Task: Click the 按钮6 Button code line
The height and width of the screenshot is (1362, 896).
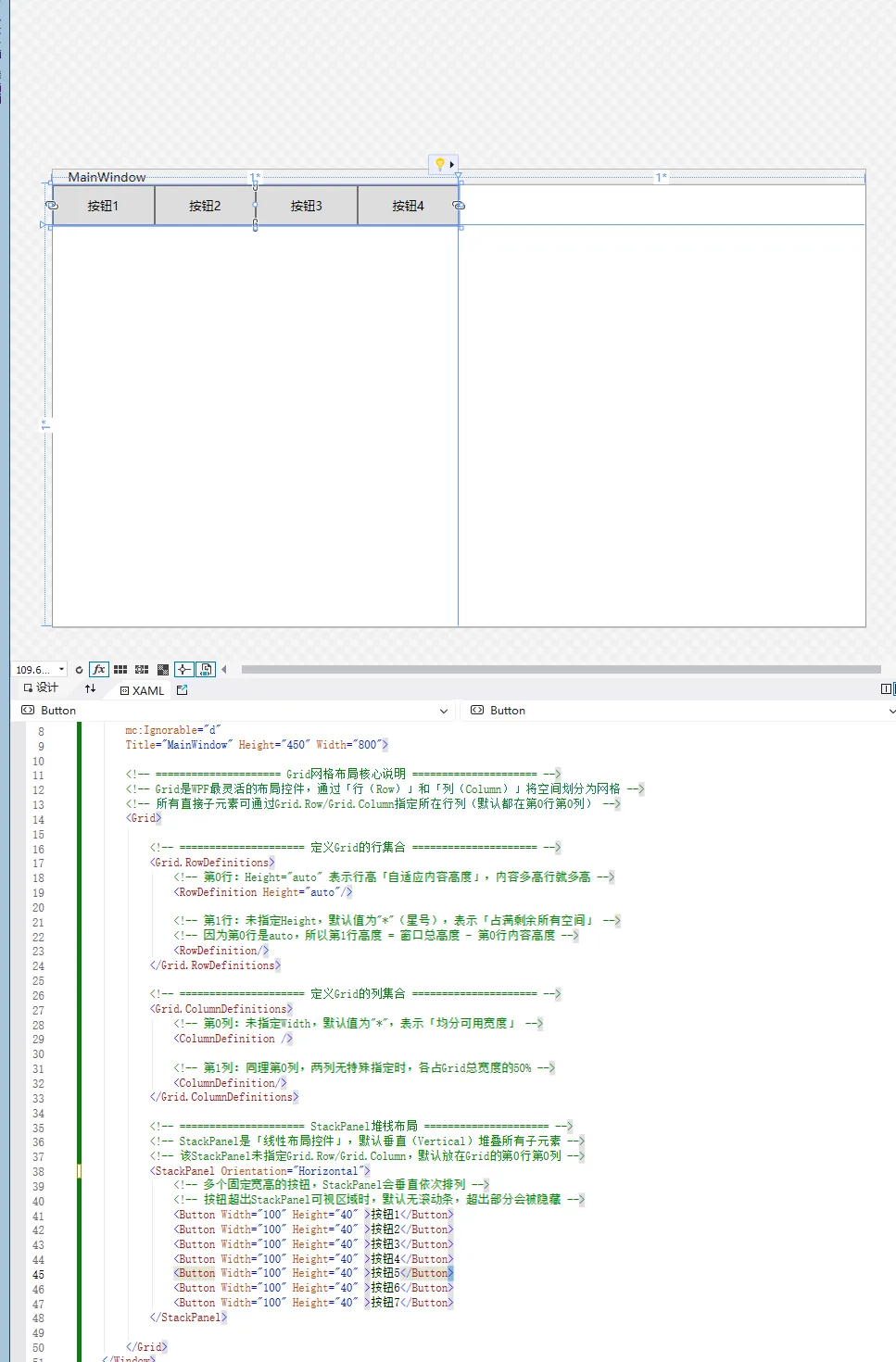Action: coord(314,1288)
